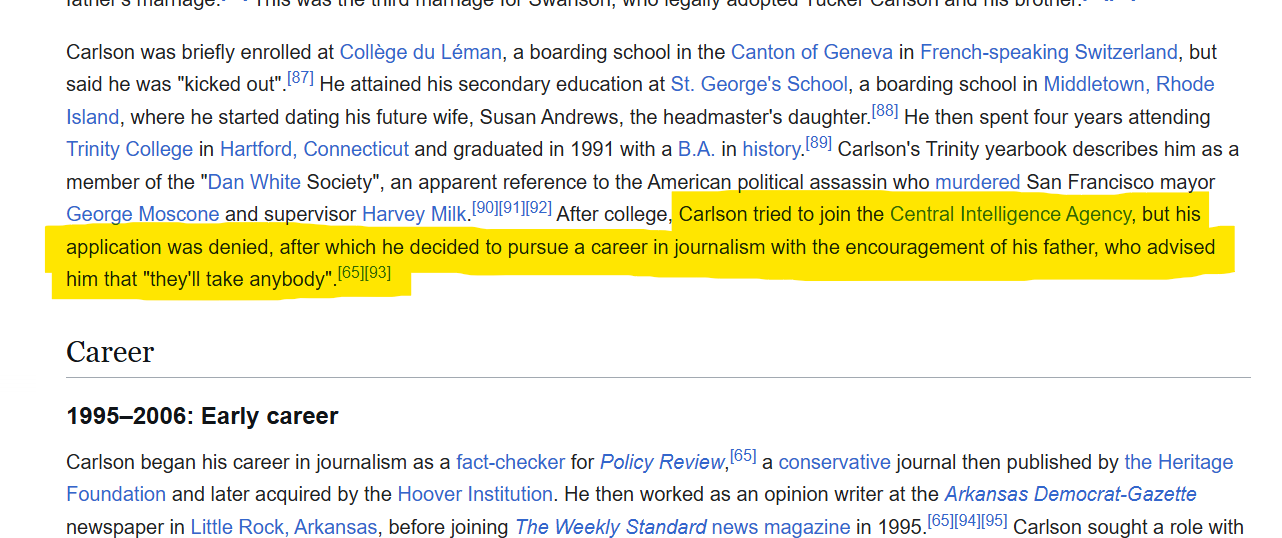Viewport: 1282px width, 538px height.
Task: Follow the French-speaking Switzerland link
Action: pyautogui.click(x=1049, y=52)
